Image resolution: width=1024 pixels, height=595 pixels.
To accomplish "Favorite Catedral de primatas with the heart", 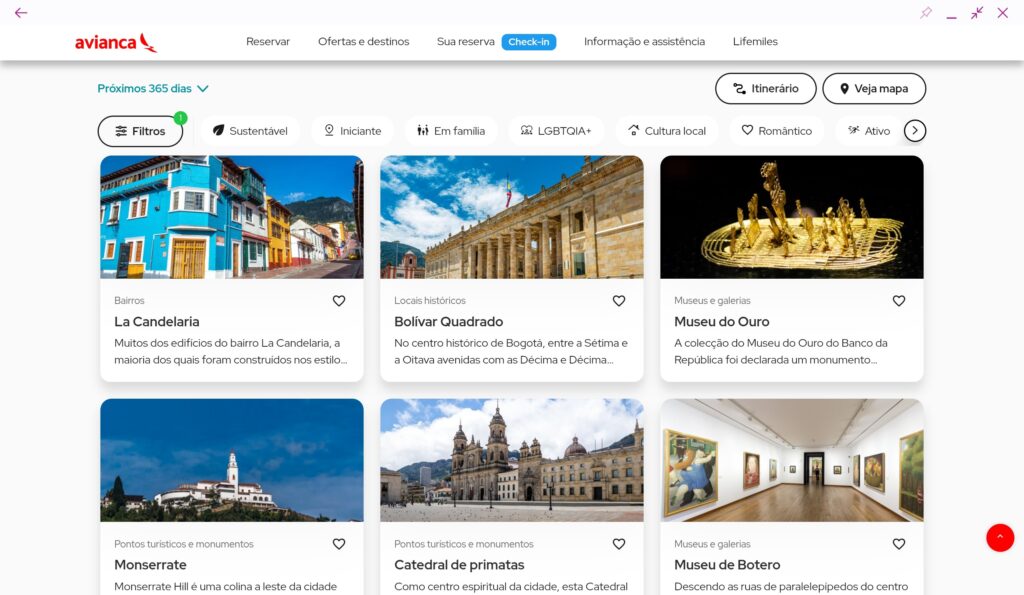I will [618, 544].
